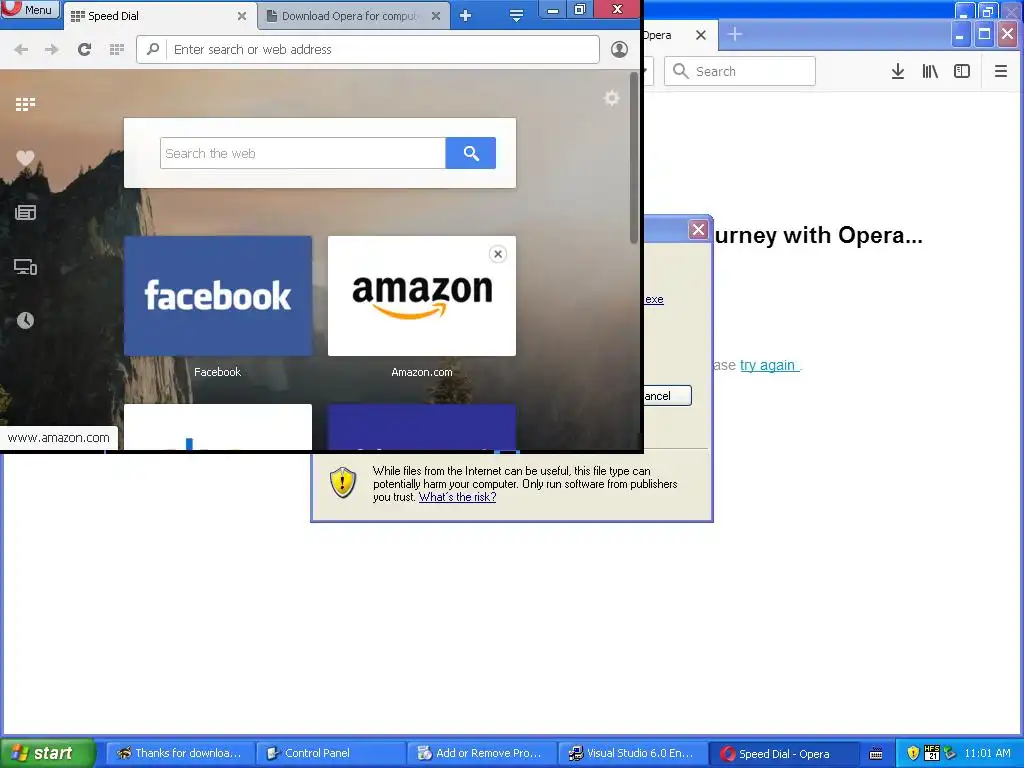Screen dimensions: 1024x768
Task: Click the blue search magnifier button
Action: (x=471, y=153)
